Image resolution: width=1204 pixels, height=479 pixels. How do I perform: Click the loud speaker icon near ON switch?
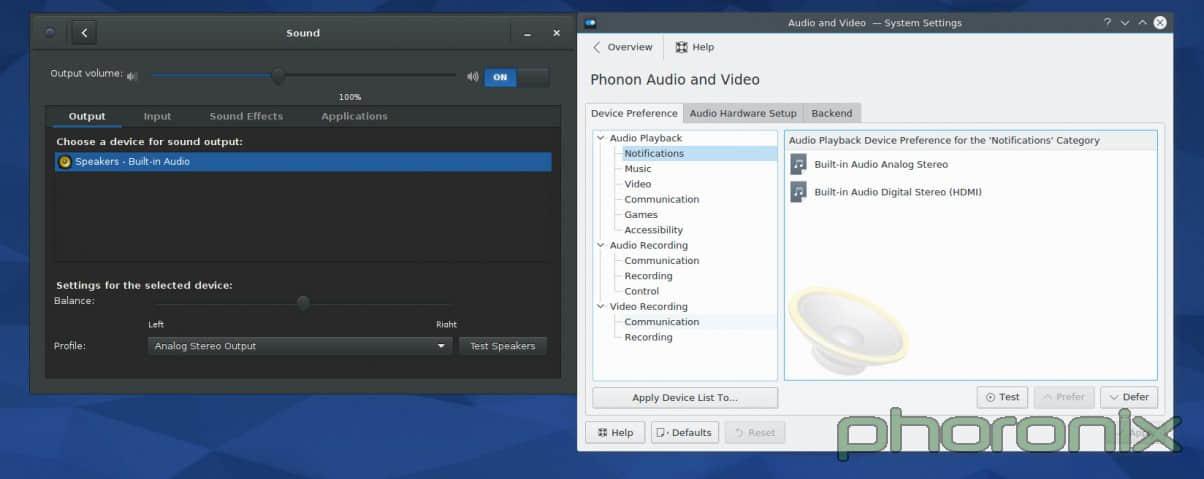tap(472, 76)
